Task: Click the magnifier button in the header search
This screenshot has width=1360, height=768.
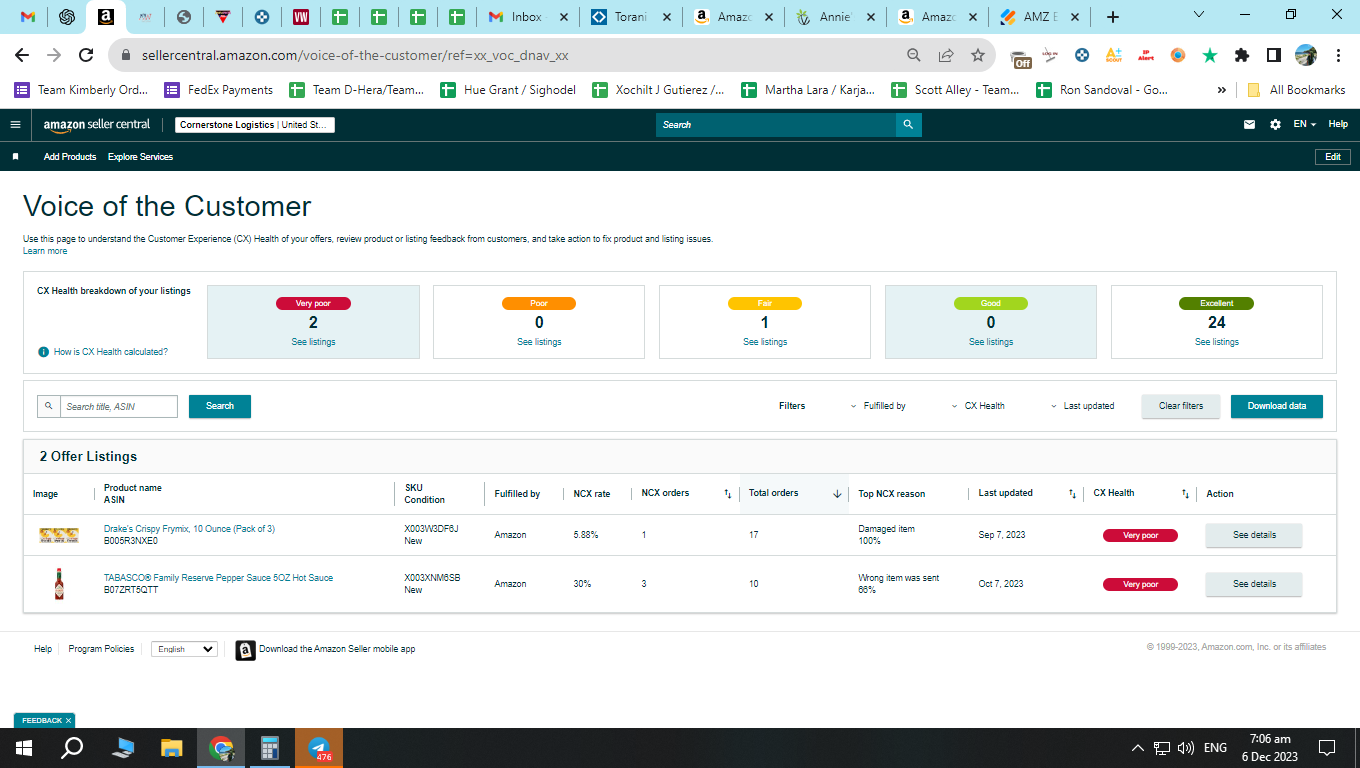Action: [x=908, y=125]
